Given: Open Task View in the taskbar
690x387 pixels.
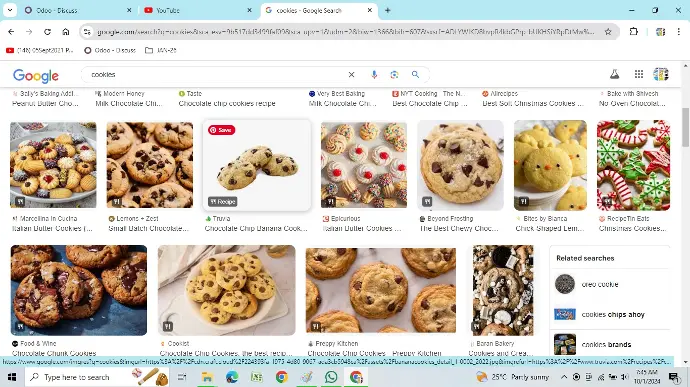Looking at the screenshot, I should pyautogui.click(x=182, y=377).
